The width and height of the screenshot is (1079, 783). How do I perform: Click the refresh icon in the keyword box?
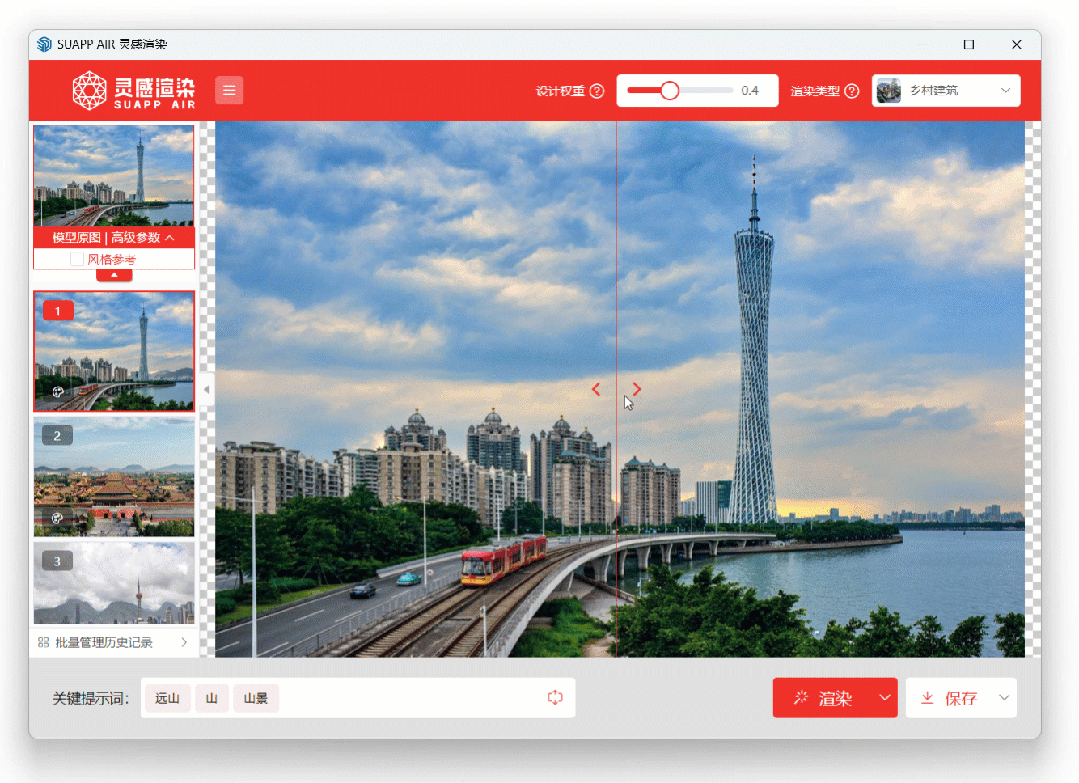pyautogui.click(x=555, y=698)
